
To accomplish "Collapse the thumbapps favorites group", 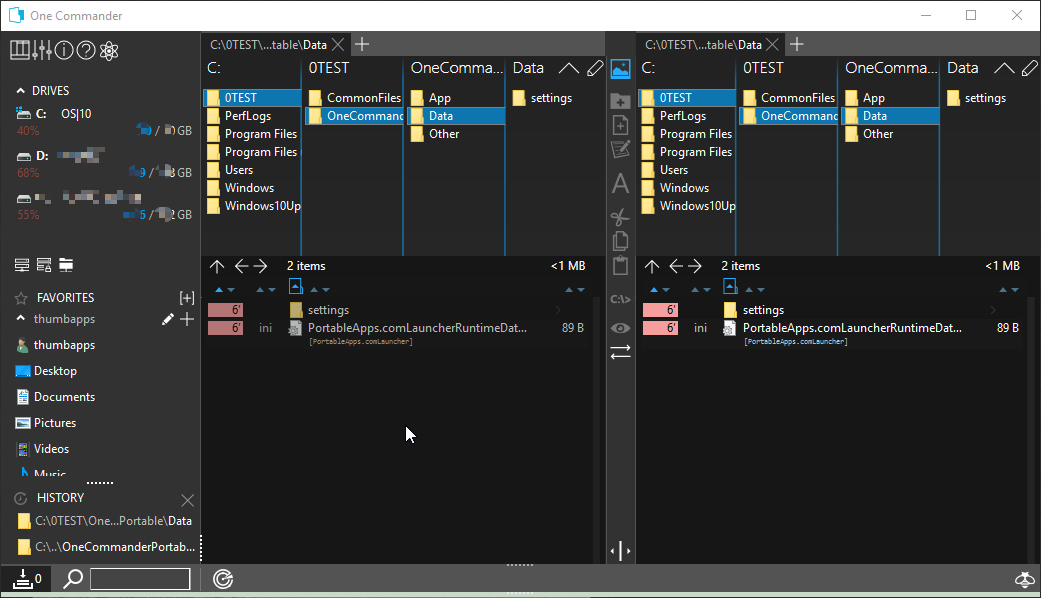I will click(x=21, y=319).
